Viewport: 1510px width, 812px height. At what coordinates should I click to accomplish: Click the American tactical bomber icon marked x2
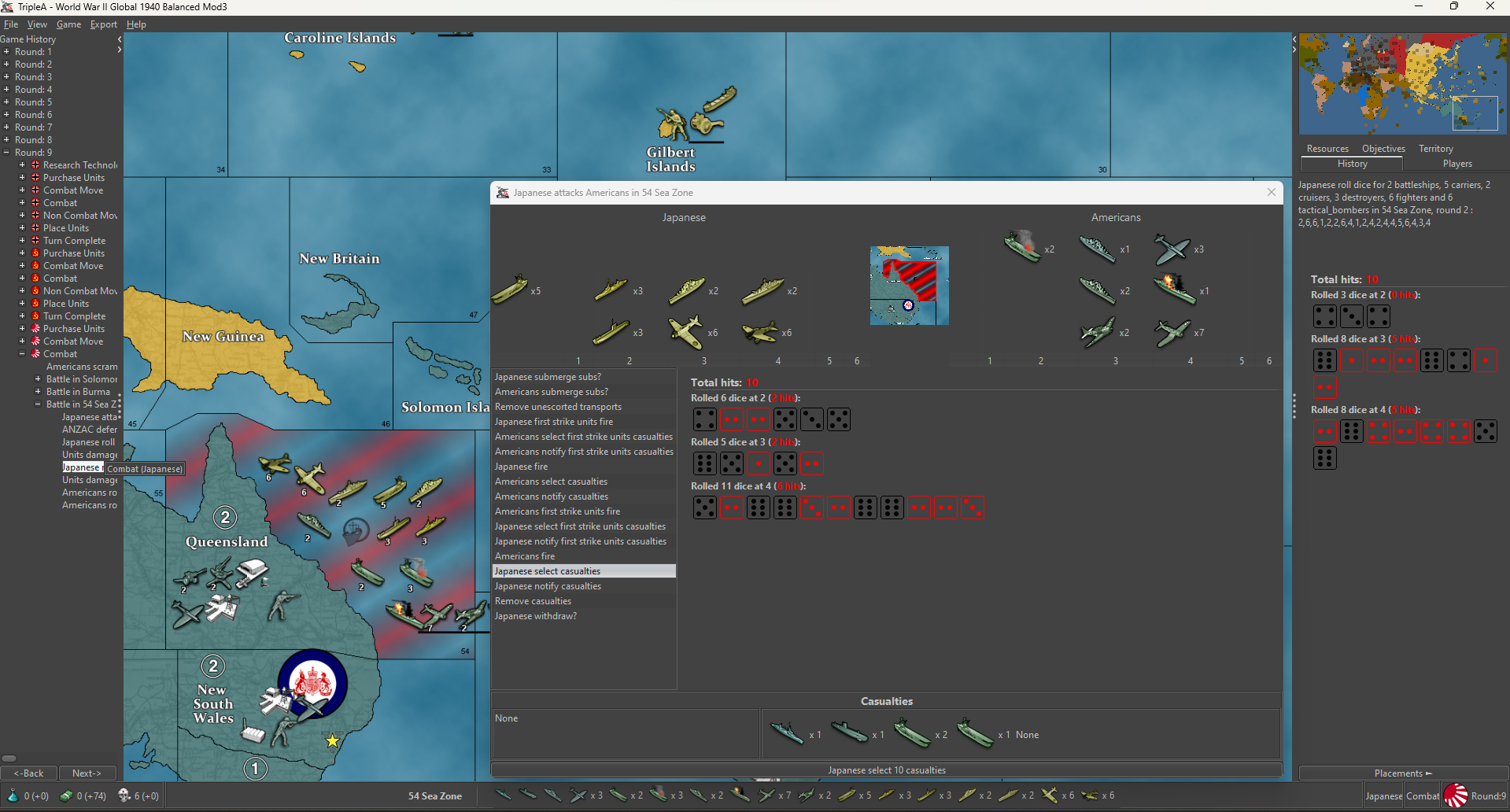click(x=1098, y=332)
